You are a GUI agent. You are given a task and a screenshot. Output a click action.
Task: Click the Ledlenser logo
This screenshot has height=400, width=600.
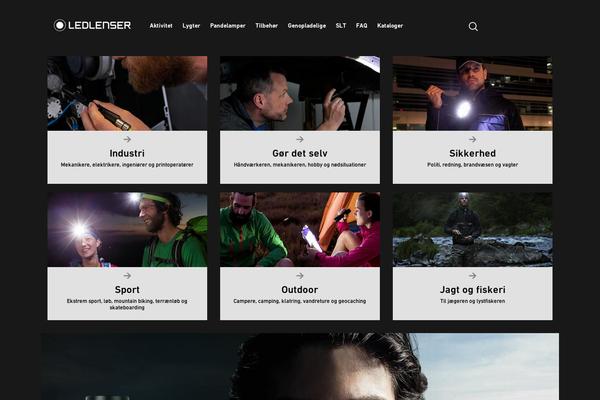[x=92, y=25]
